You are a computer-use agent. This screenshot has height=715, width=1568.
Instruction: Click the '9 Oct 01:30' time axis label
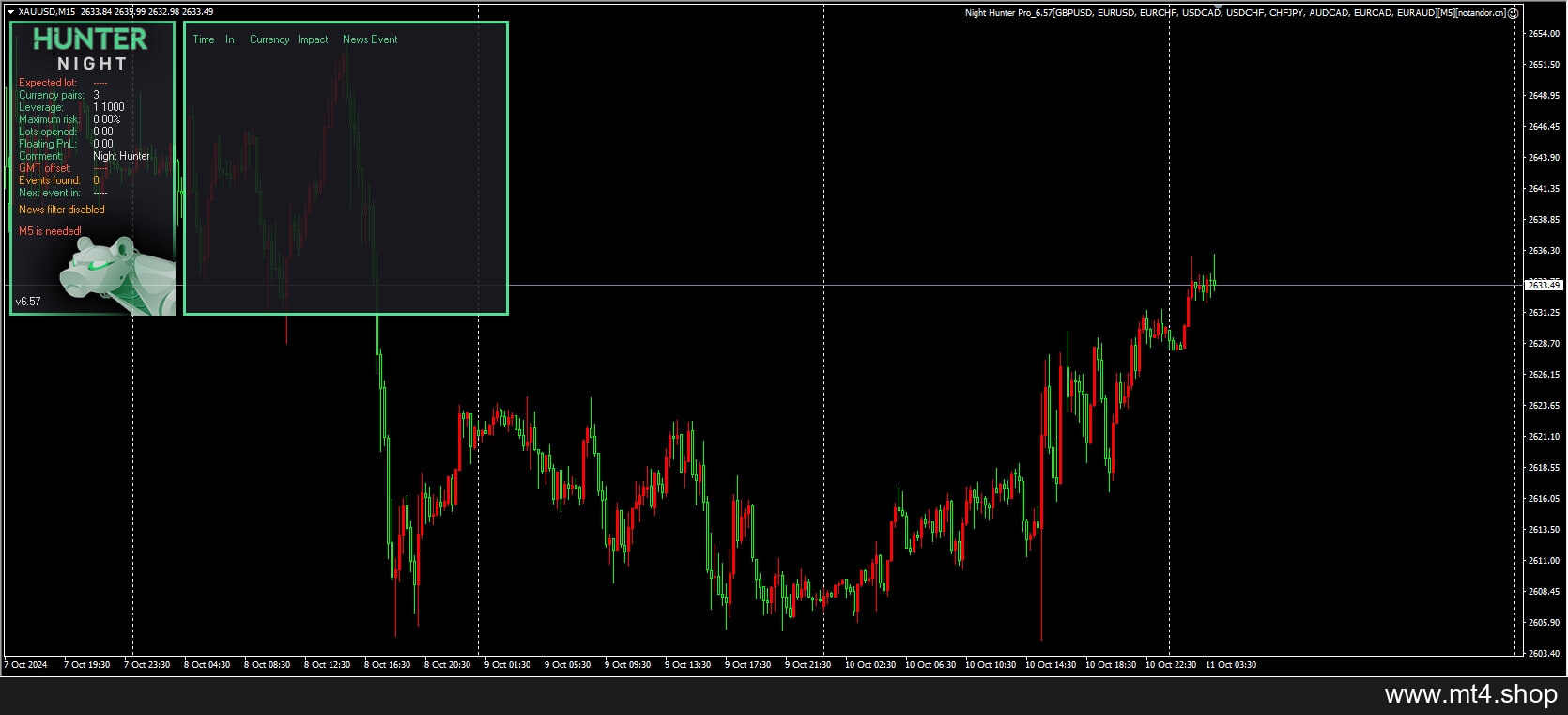click(507, 665)
